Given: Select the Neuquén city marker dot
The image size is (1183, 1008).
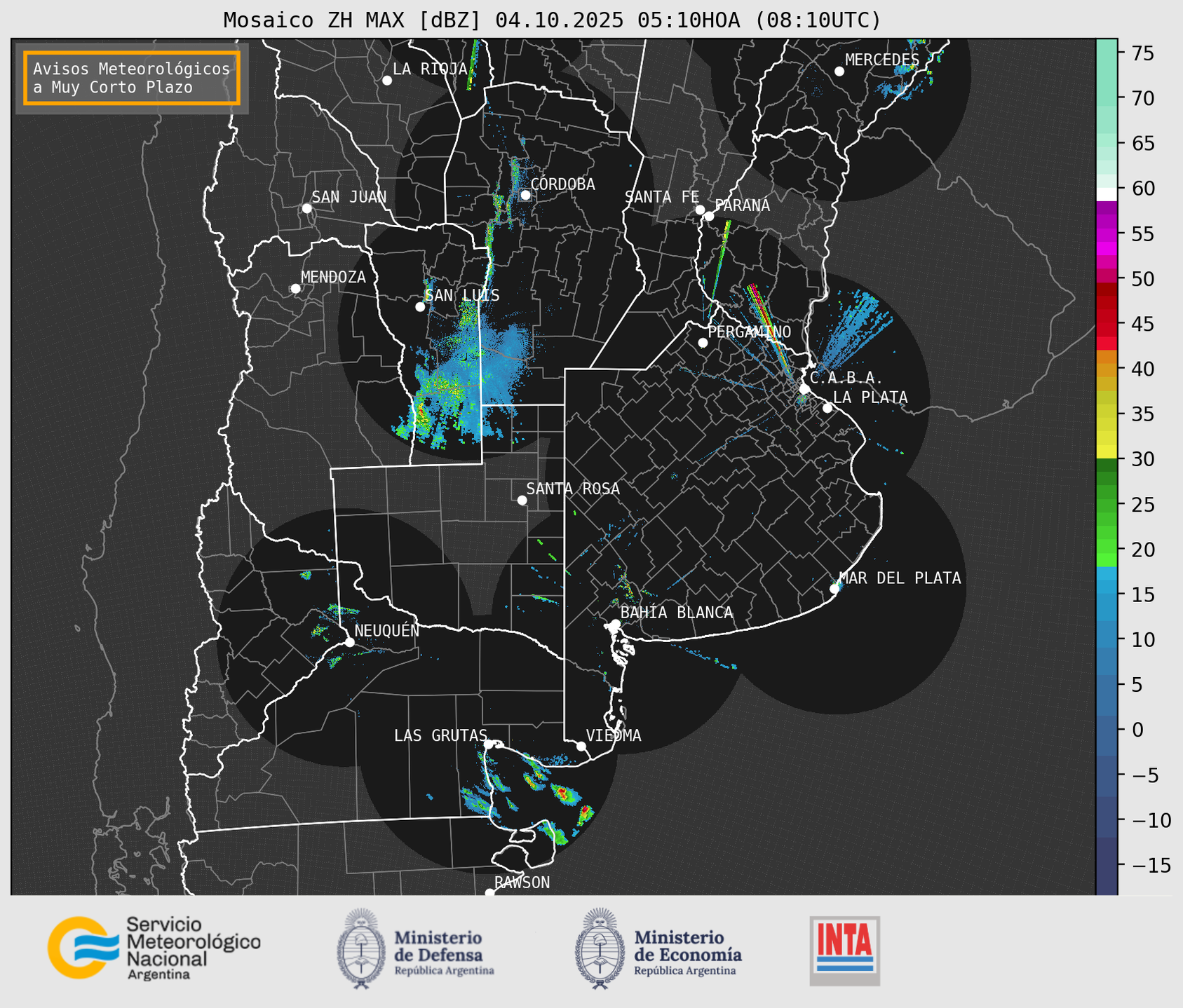Looking at the screenshot, I should click(x=349, y=642).
